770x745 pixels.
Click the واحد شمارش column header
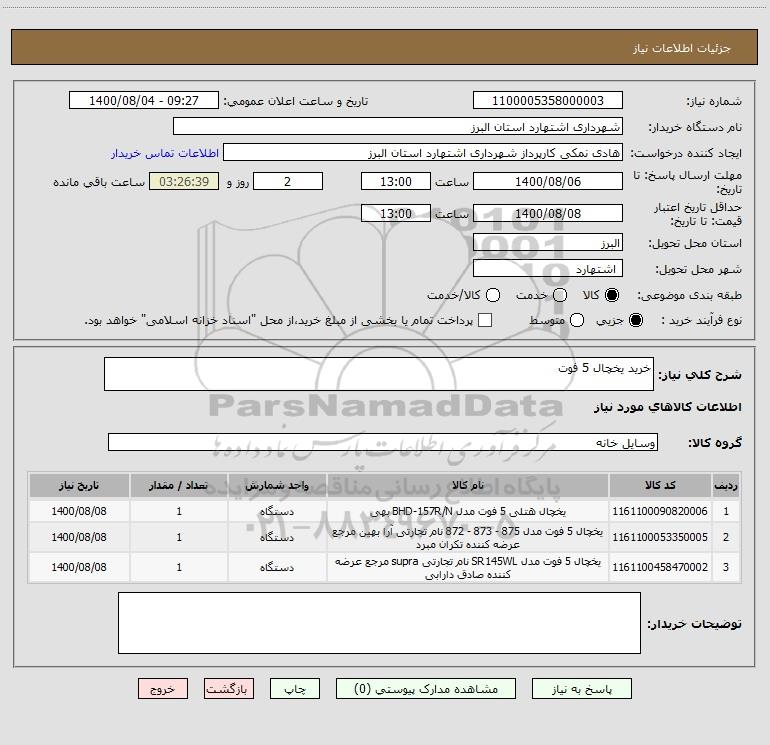(x=277, y=485)
